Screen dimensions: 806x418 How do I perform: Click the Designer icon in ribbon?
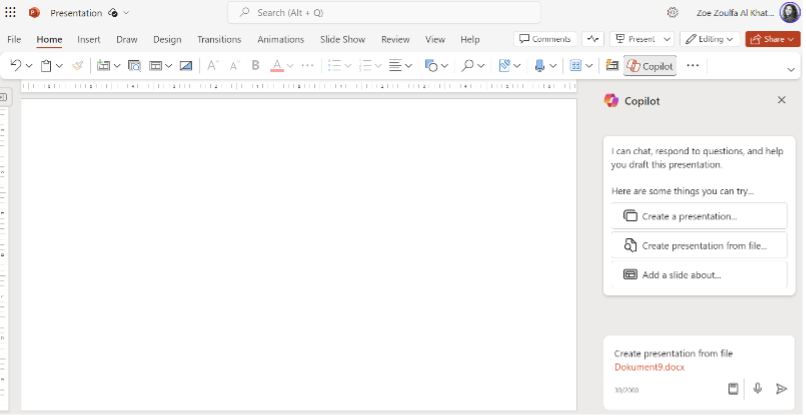coord(504,65)
